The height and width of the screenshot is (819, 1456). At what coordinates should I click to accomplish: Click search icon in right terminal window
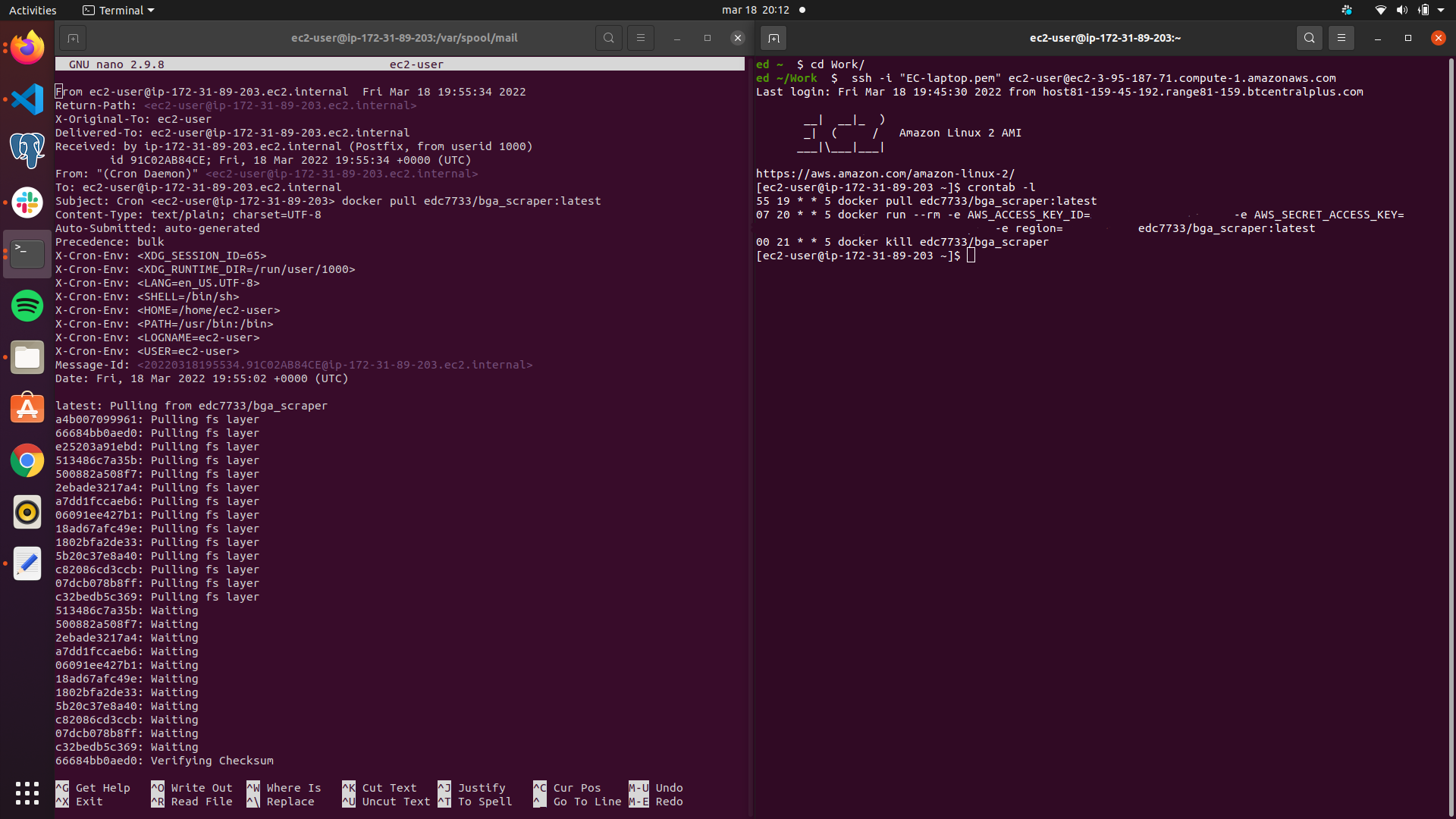point(1309,38)
